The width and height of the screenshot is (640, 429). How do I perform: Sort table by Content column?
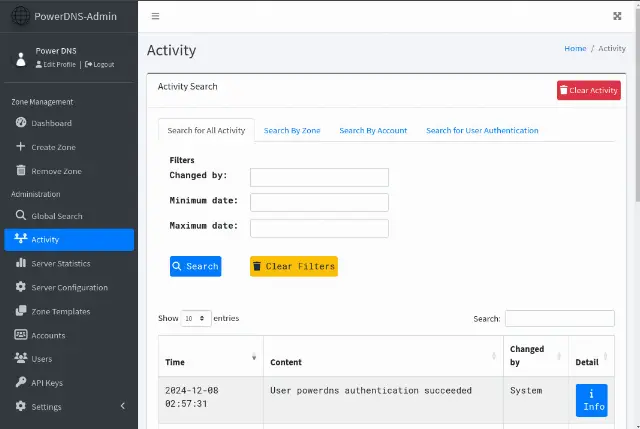pyautogui.click(x=383, y=356)
